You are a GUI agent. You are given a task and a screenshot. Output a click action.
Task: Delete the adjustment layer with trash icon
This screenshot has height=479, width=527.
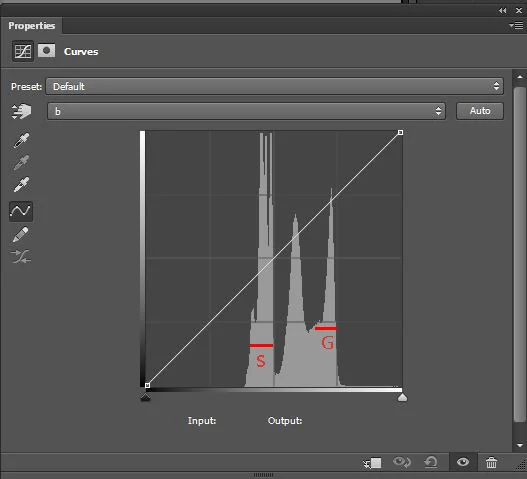pos(491,463)
